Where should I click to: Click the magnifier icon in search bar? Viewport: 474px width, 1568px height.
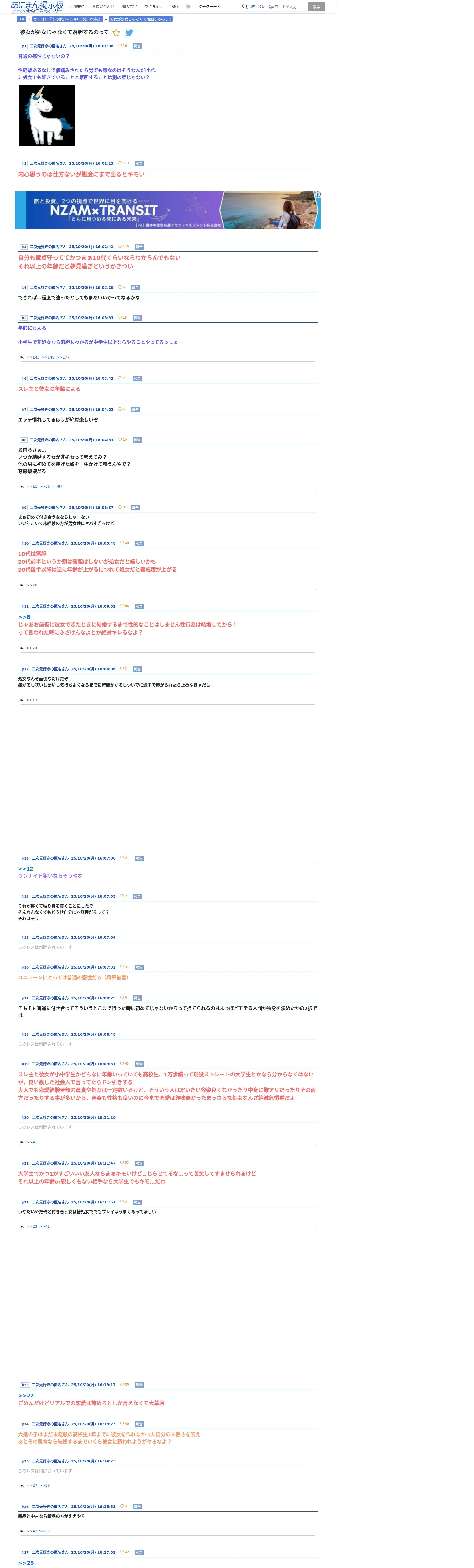[x=245, y=7]
